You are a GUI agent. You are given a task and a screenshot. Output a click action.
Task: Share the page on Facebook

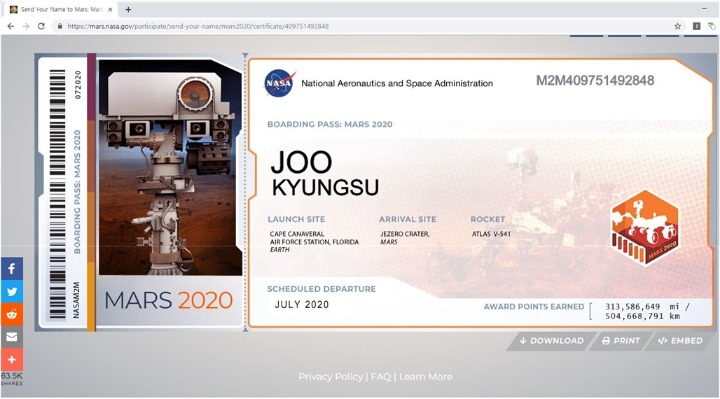pyautogui.click(x=12, y=269)
